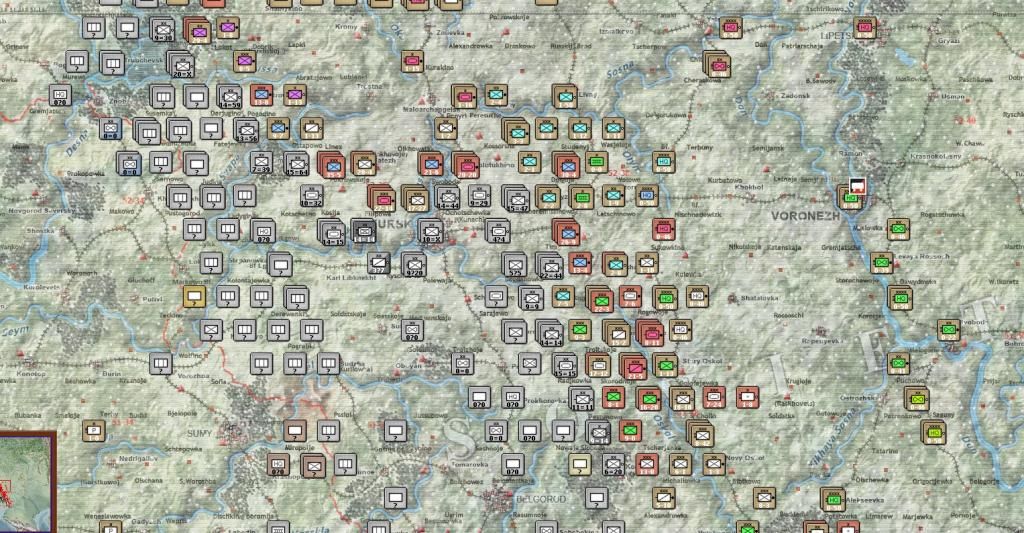
Task: Pick the grey infantry stack marked 15=47
Action: (x=517, y=199)
